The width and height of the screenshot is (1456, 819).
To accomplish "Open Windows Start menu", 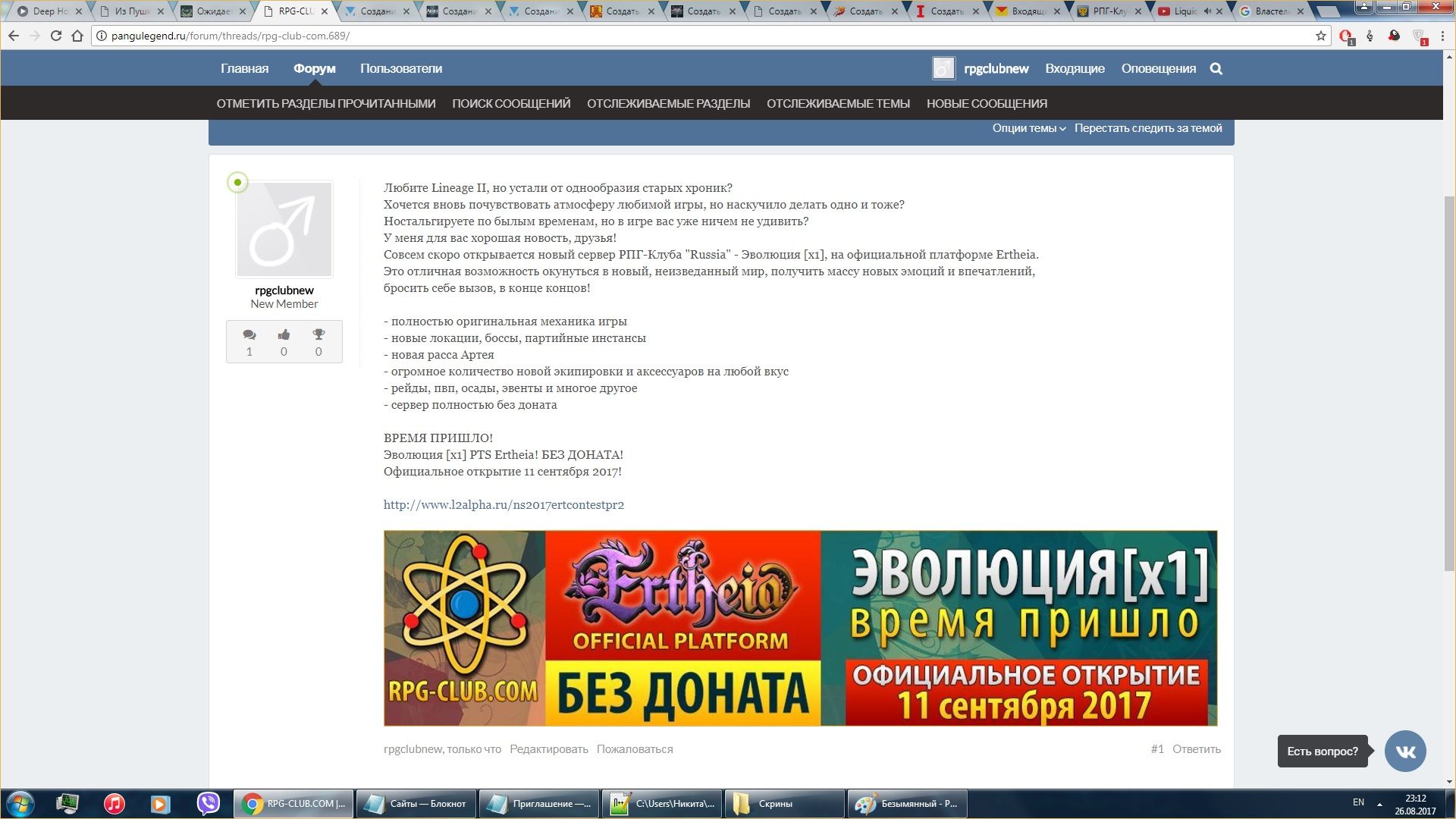I will pyautogui.click(x=19, y=804).
